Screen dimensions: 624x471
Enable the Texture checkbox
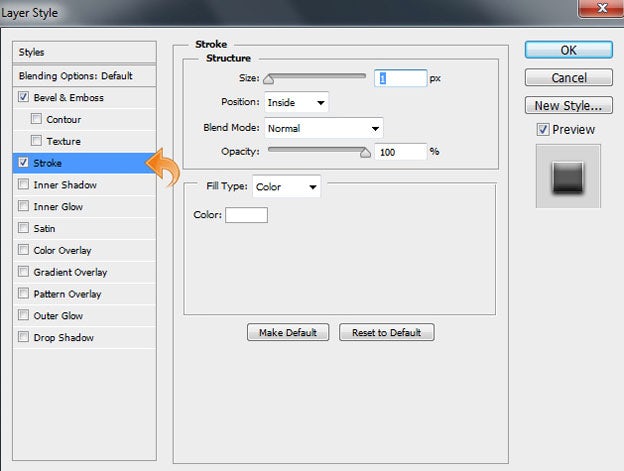pos(36,140)
